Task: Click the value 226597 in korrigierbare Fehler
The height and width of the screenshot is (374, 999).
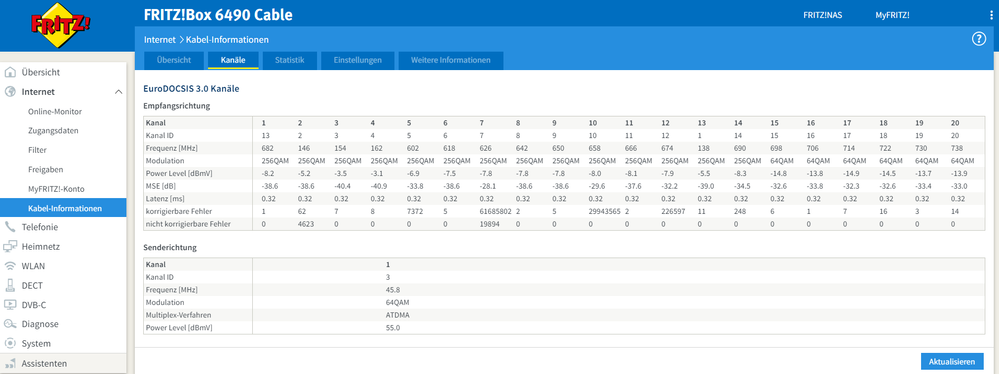Action: 673,211
